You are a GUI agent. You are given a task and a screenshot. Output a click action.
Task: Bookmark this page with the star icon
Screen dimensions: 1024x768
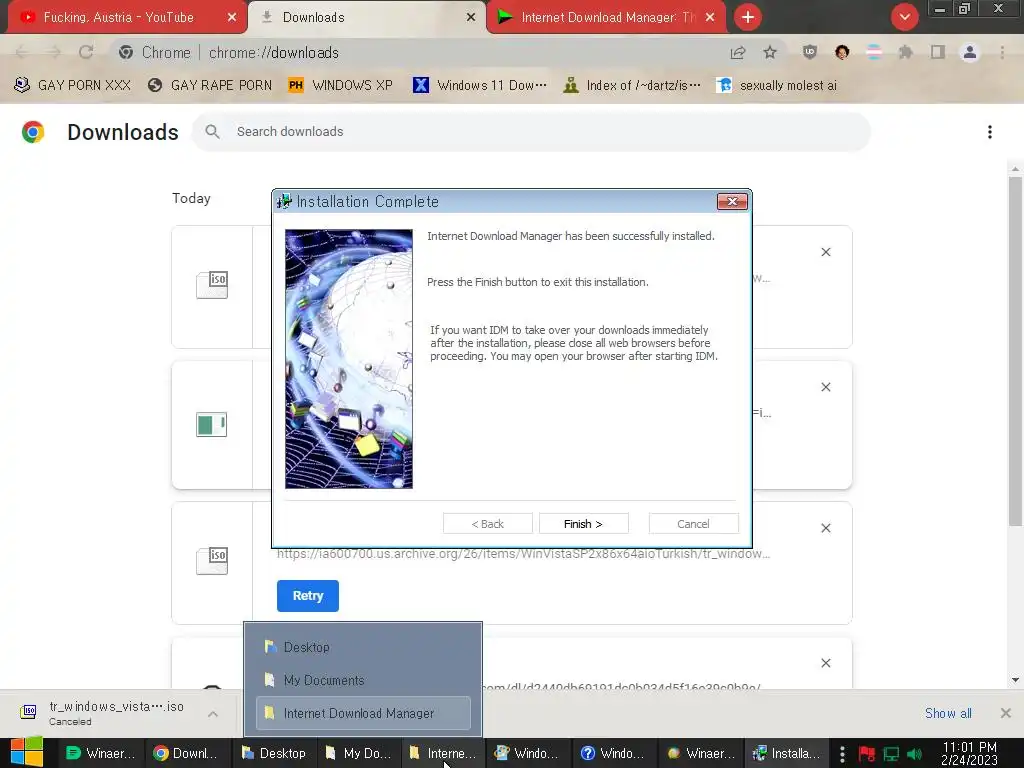[770, 52]
